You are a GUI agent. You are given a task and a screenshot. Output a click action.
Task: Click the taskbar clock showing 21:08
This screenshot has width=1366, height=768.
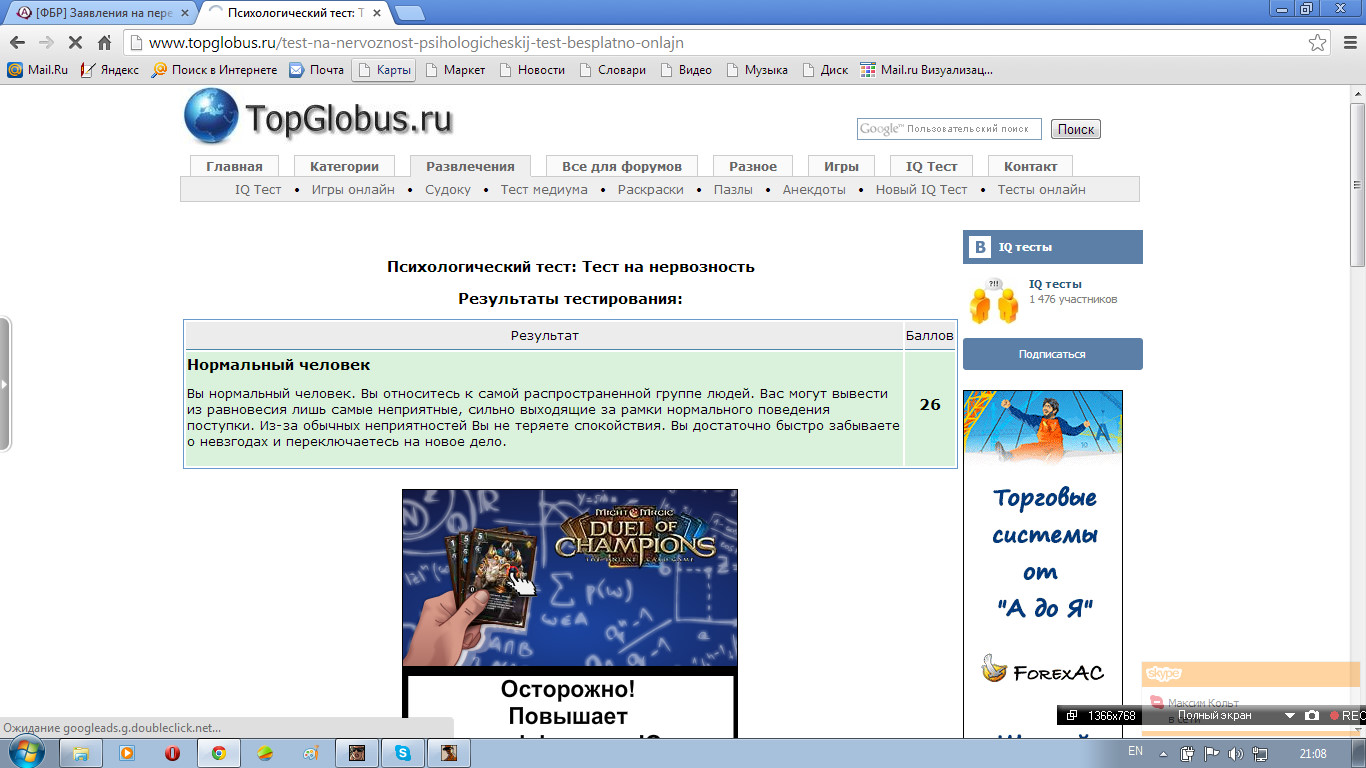click(x=1313, y=753)
